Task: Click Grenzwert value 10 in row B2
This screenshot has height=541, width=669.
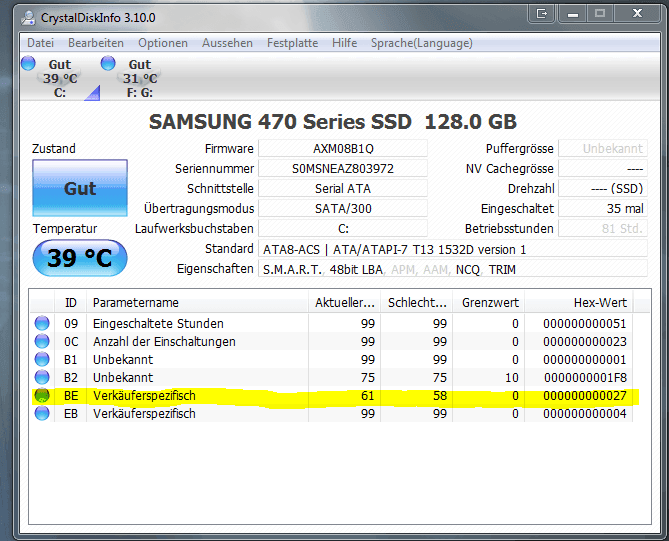Action: click(x=512, y=378)
